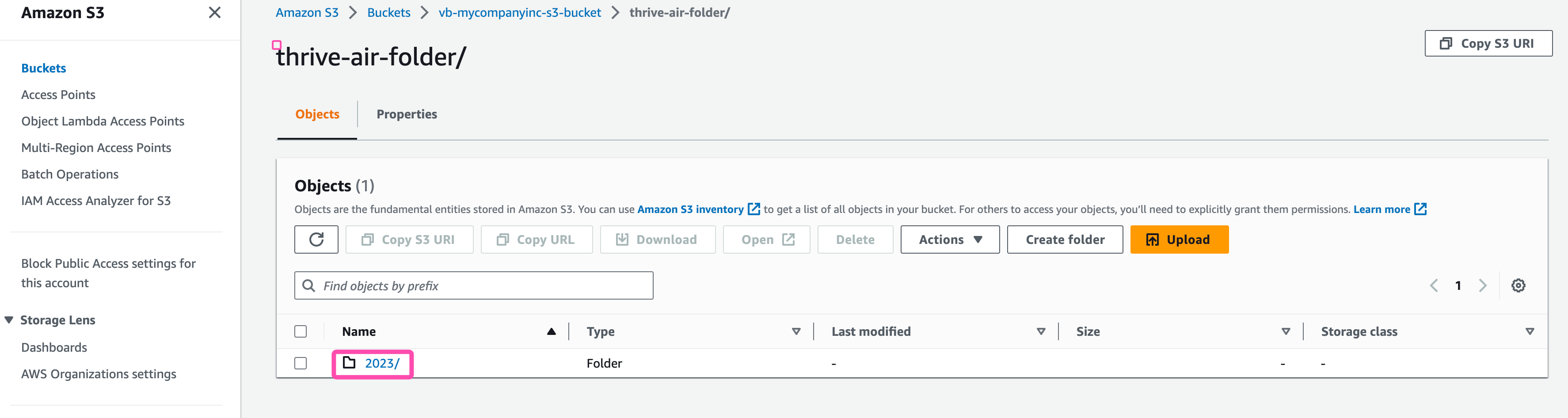
Task: Open Access Points in side navigation
Action: tap(58, 95)
